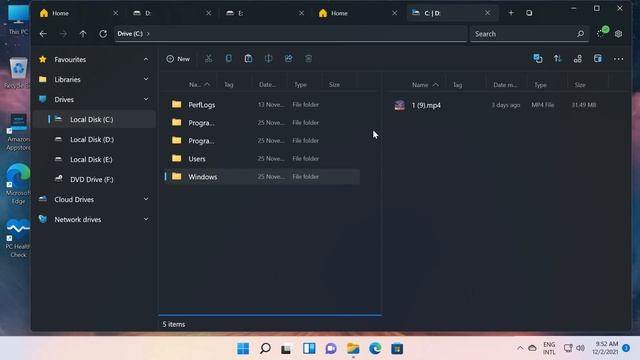
Task: Expand the chevron after Drive (C:) path
Action: click(x=148, y=34)
